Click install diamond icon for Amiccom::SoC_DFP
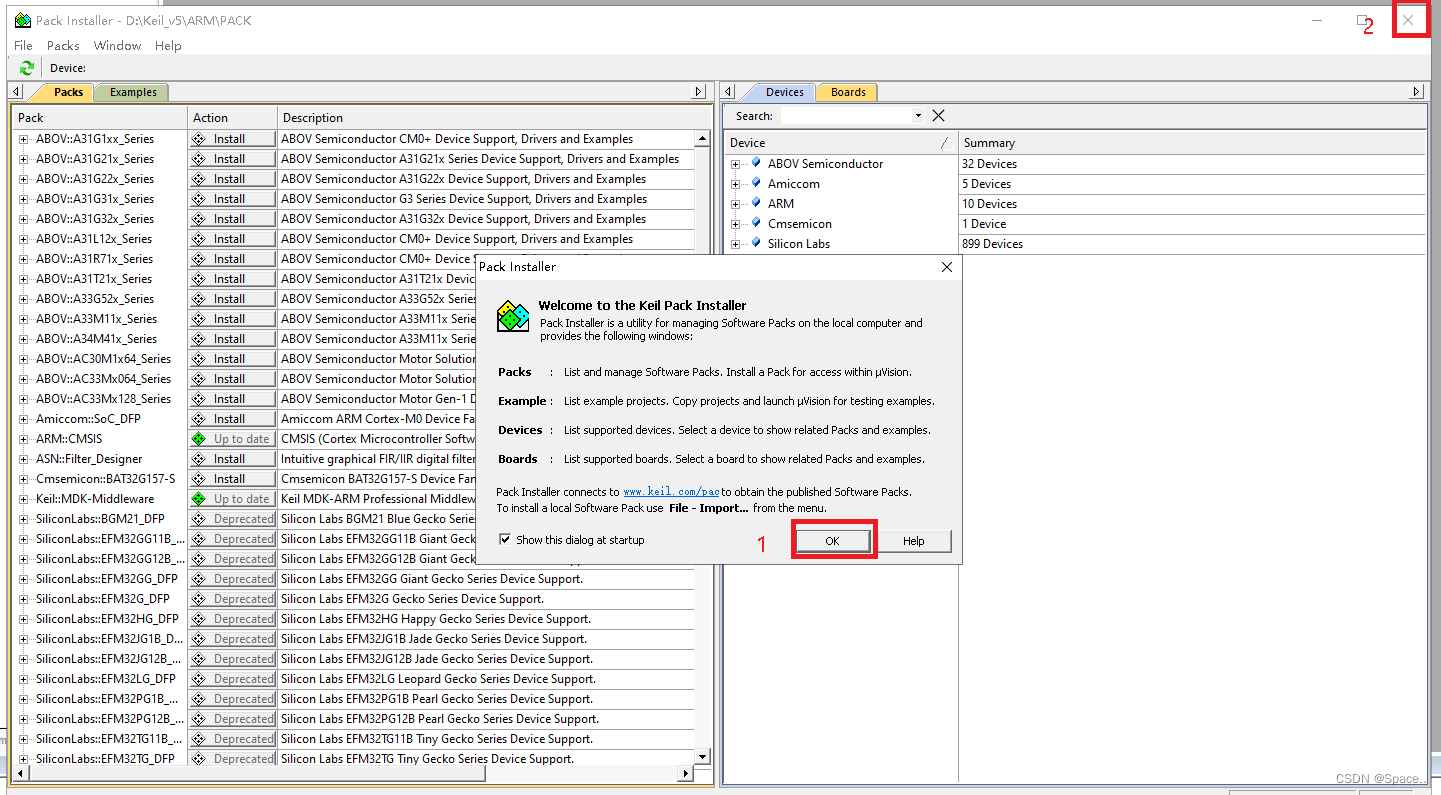1441x795 pixels. coord(199,419)
